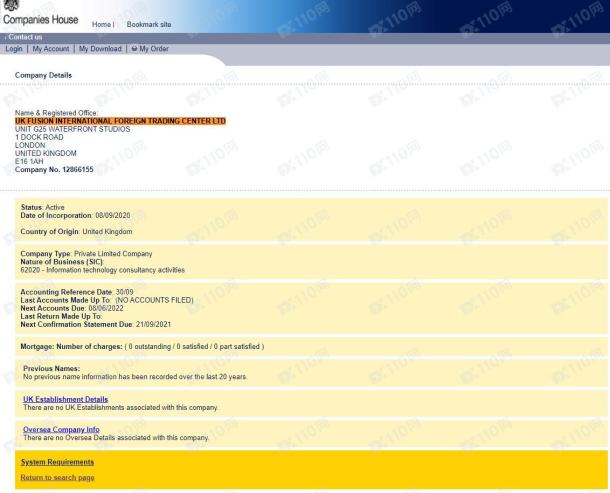
Task: Open the Home link
Action: tap(101, 25)
